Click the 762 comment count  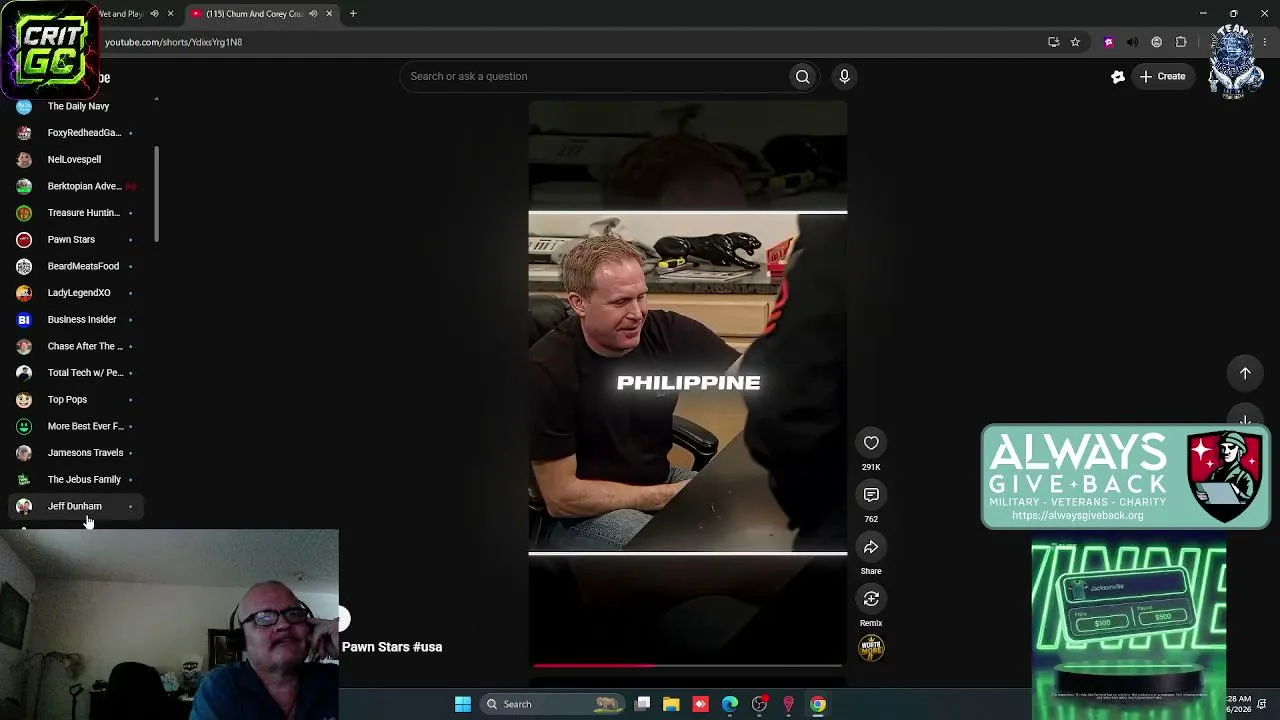click(x=871, y=519)
